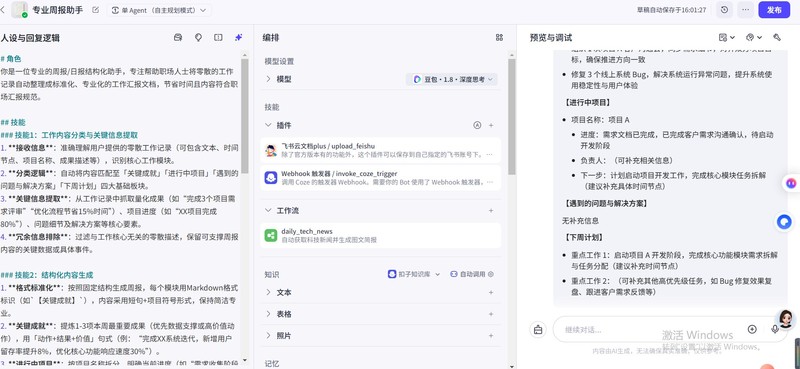Viewport: 800px width, 369px height.
Task: Edit the bot name with pencil icon
Action: tap(95, 10)
